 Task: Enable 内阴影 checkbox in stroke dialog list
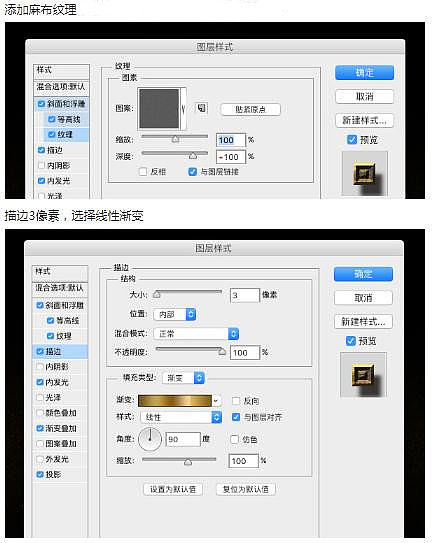coord(39,366)
